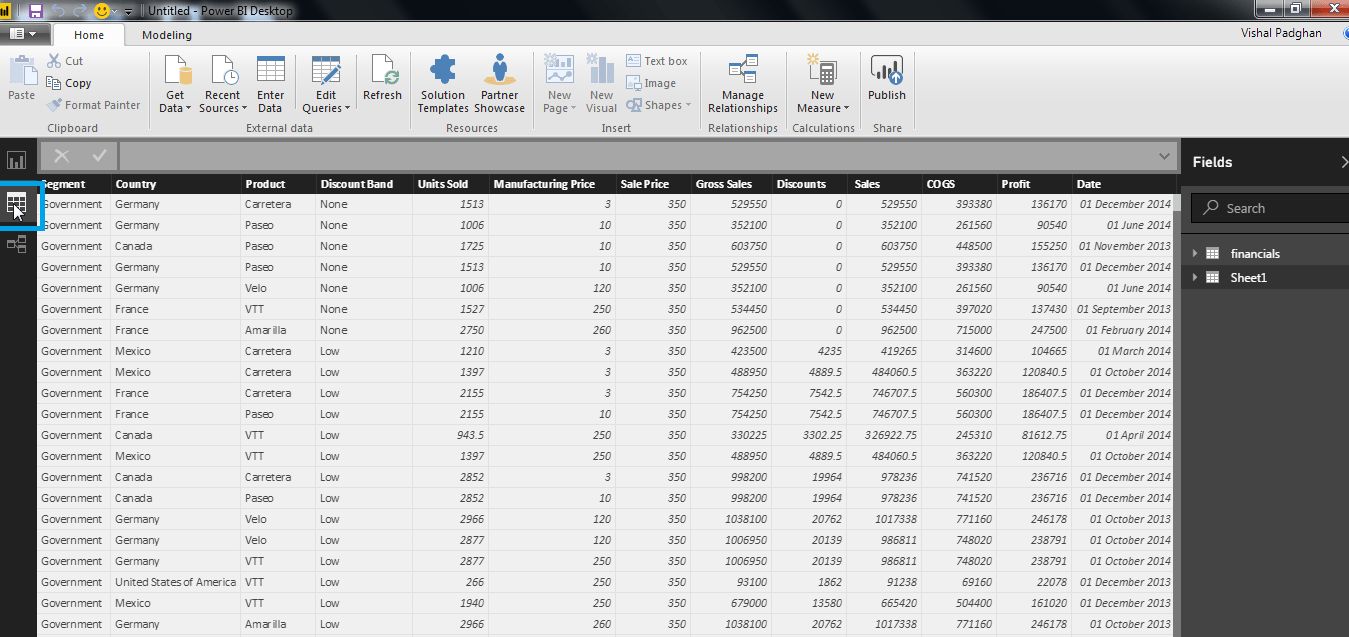Open the Recent Sources dropdown arrow
Image resolution: width=1349 pixels, height=637 pixels.
pyautogui.click(x=245, y=109)
